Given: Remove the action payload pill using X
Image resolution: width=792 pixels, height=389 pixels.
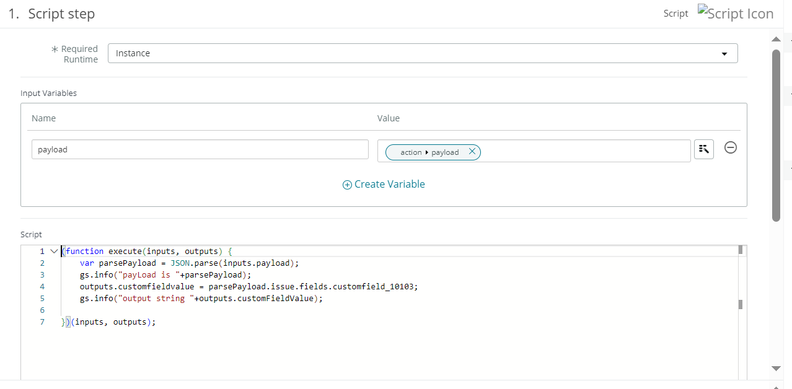Looking at the screenshot, I should (472, 152).
